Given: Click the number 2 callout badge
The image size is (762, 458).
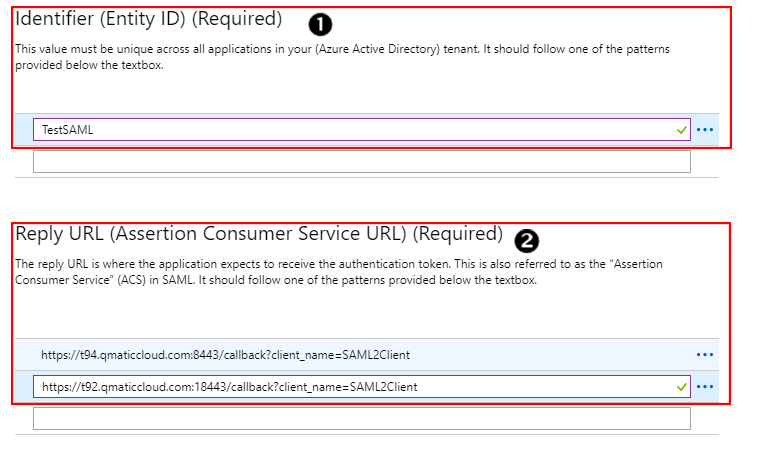Looking at the screenshot, I should coord(526,240).
